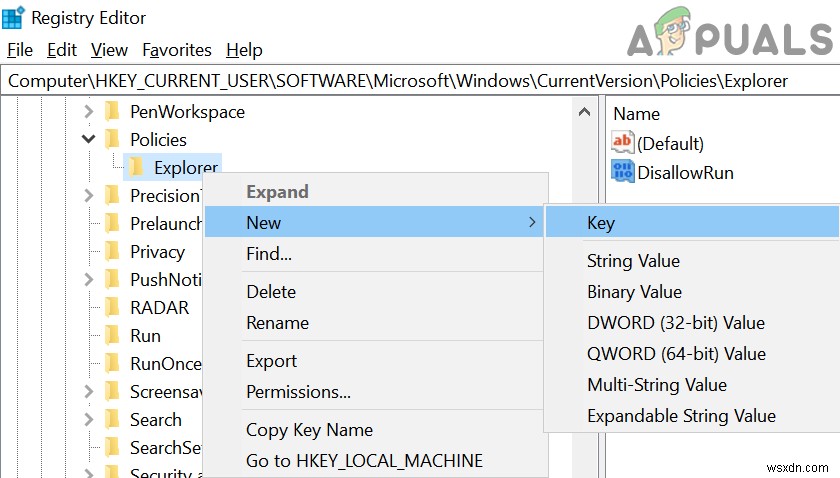Viewport: 840px width, 478px height.
Task: Select Expandable String Value
Action: pyautogui.click(x=692, y=416)
